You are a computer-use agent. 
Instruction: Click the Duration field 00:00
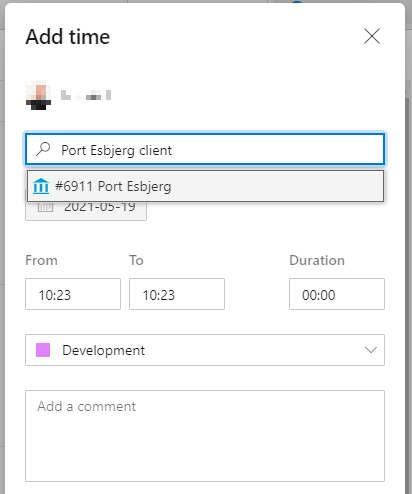coord(337,294)
